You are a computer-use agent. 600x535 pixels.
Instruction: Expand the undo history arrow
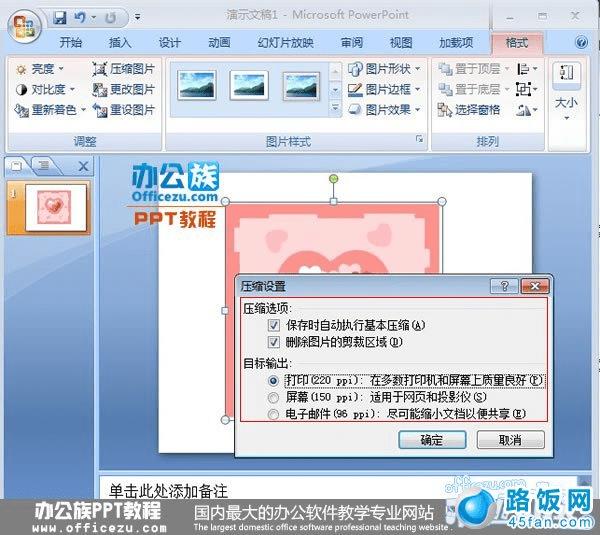pyautogui.click(x=93, y=18)
